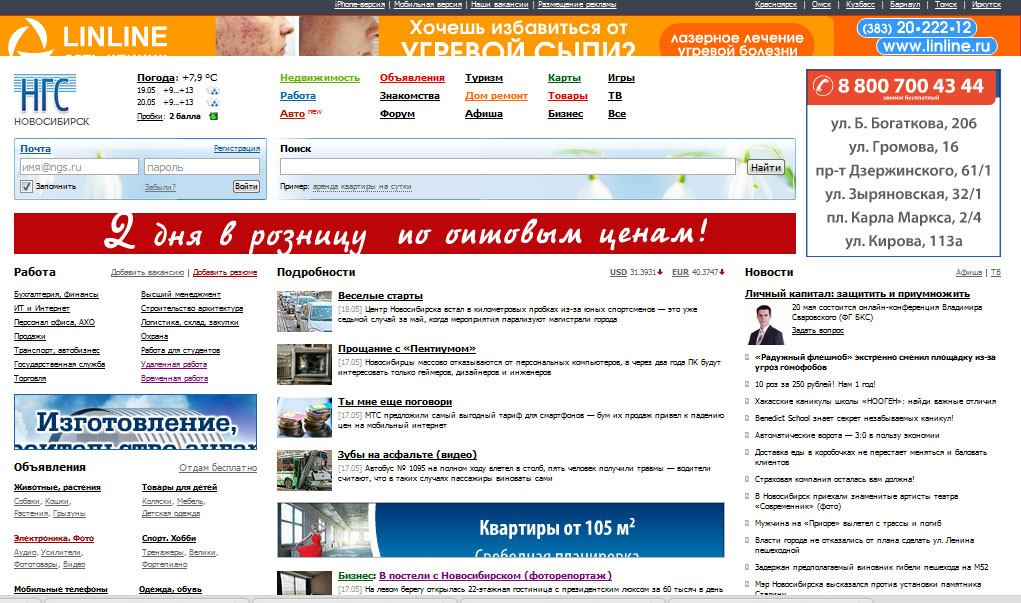Open the Регистрация link
1021x603 pixels.
click(237, 148)
